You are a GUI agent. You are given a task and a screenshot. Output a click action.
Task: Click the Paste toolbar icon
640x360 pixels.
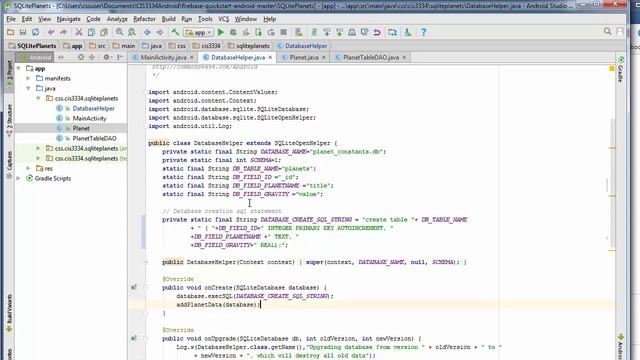(104, 32)
